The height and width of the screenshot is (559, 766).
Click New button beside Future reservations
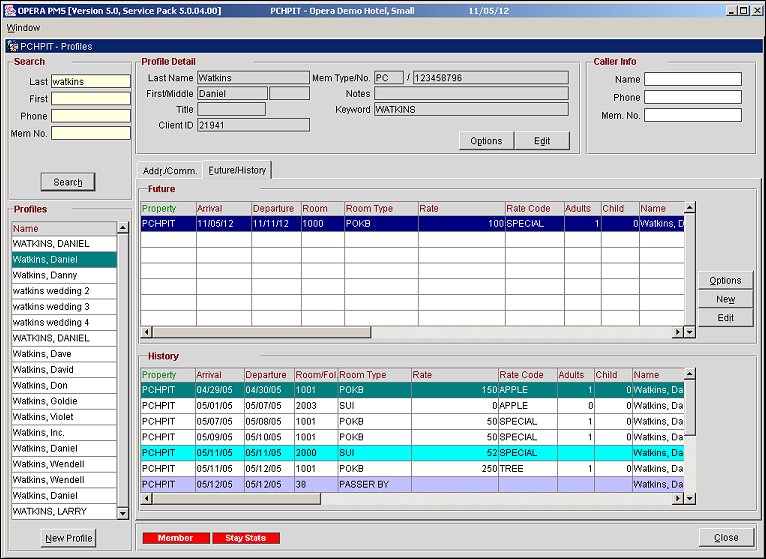coord(725,299)
